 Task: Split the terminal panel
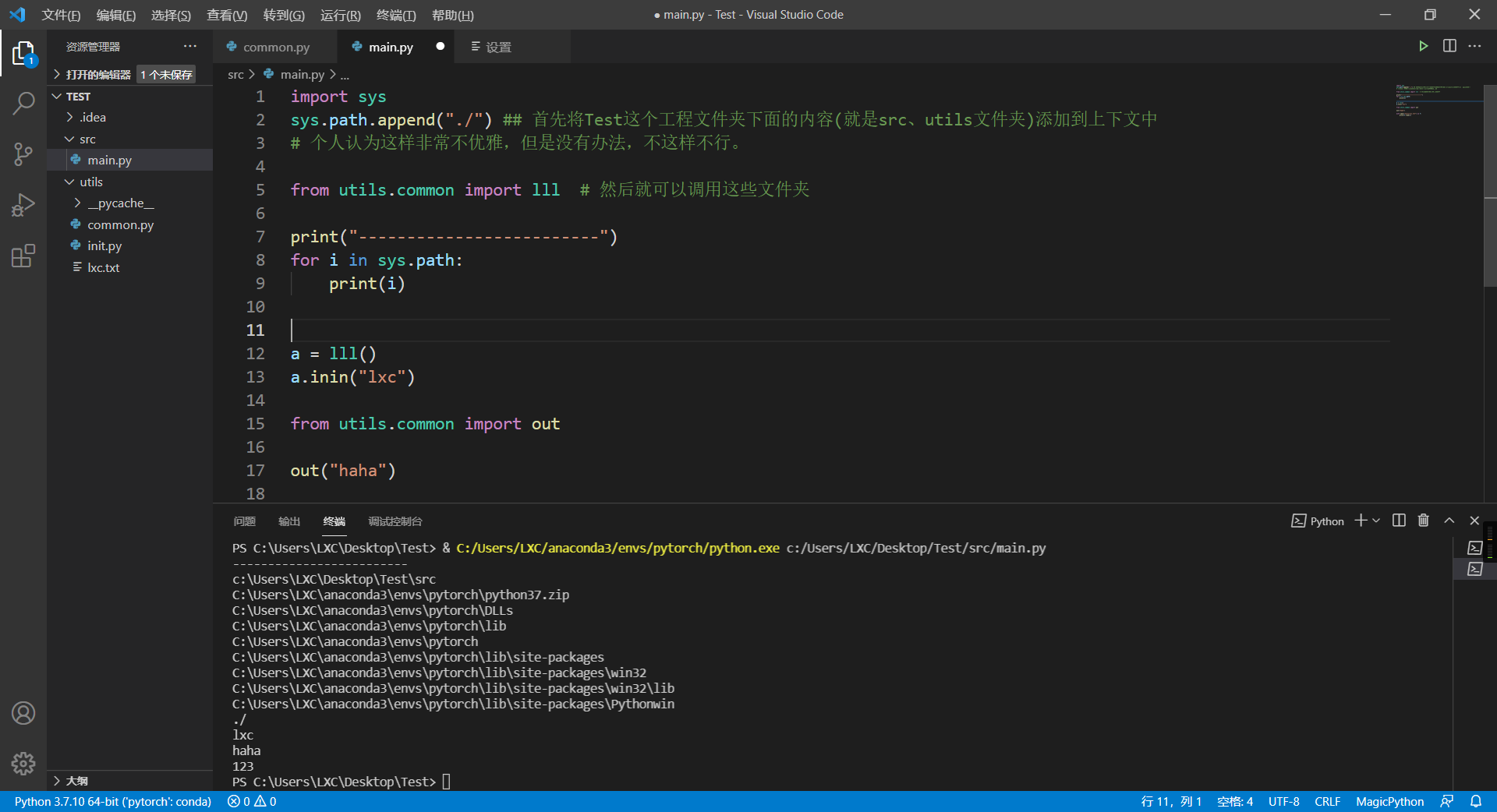(x=1399, y=521)
